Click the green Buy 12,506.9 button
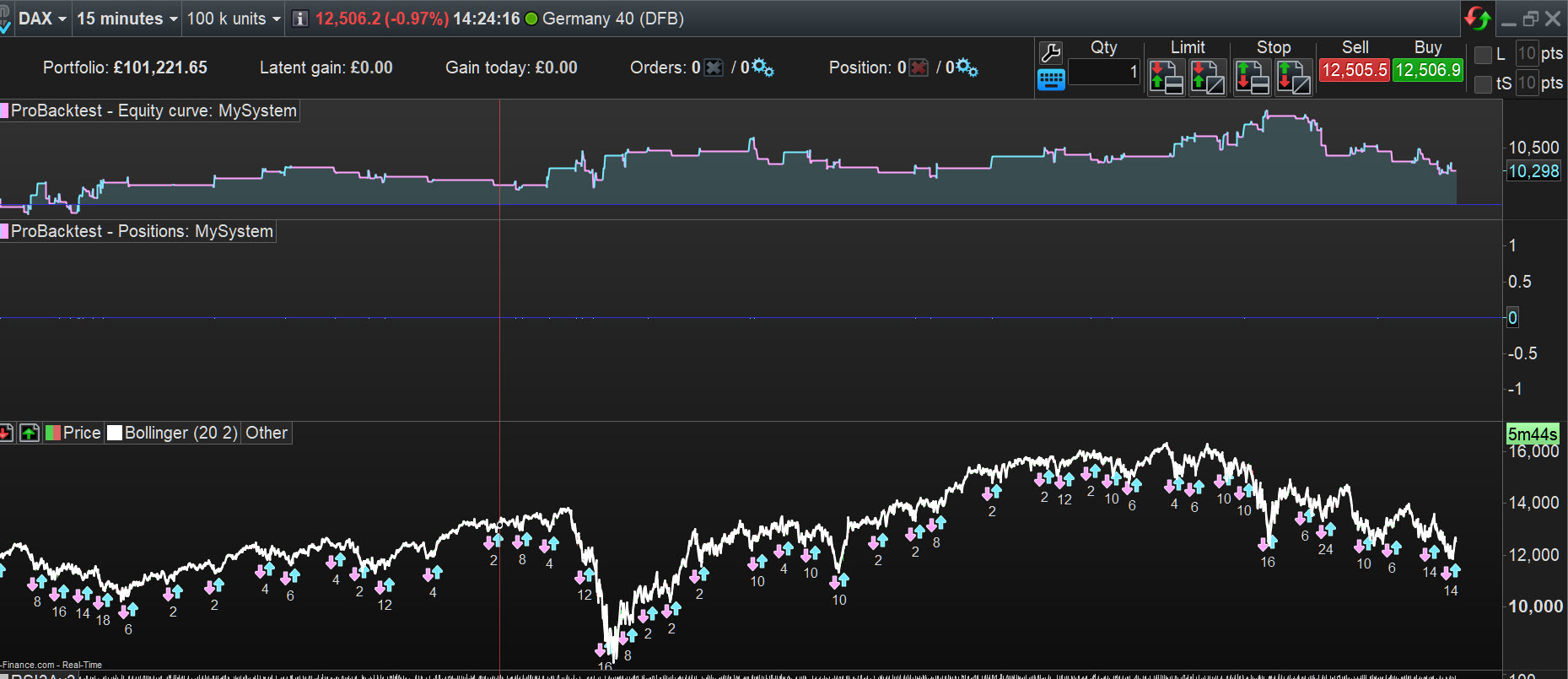This screenshot has width=1568, height=679. coord(1428,70)
